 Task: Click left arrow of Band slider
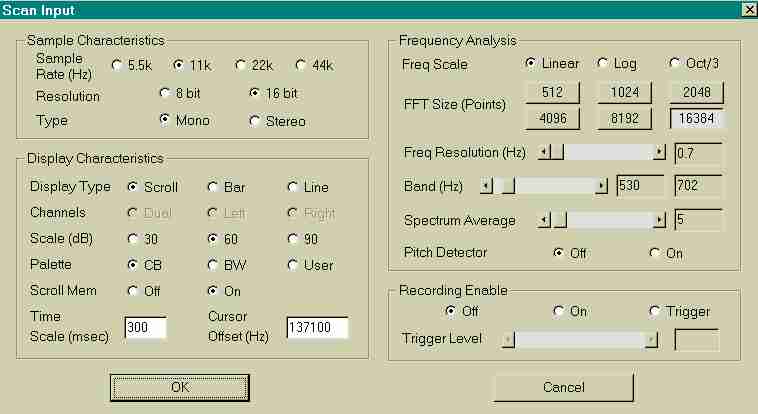(x=487, y=186)
